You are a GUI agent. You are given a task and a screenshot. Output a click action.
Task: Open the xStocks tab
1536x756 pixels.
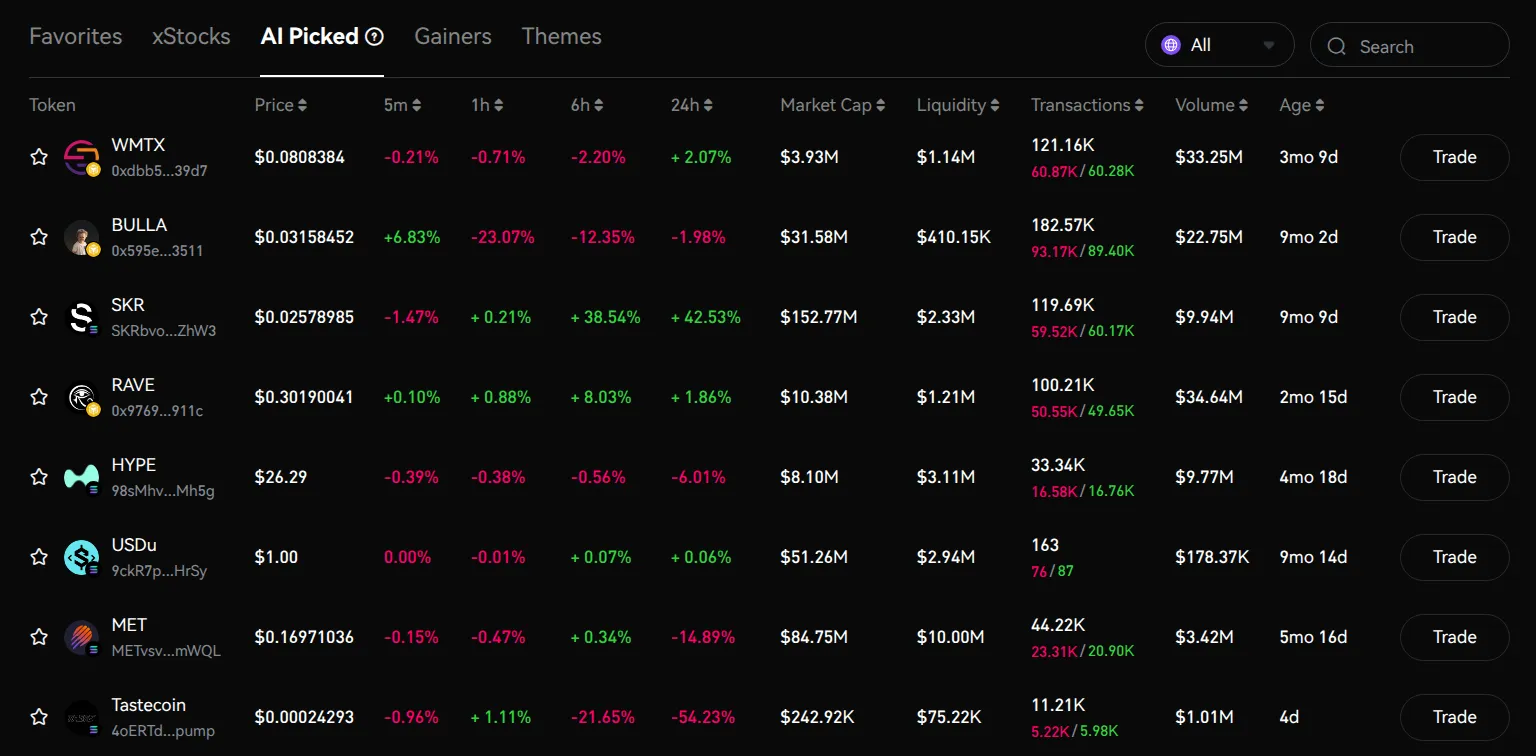[x=191, y=37]
